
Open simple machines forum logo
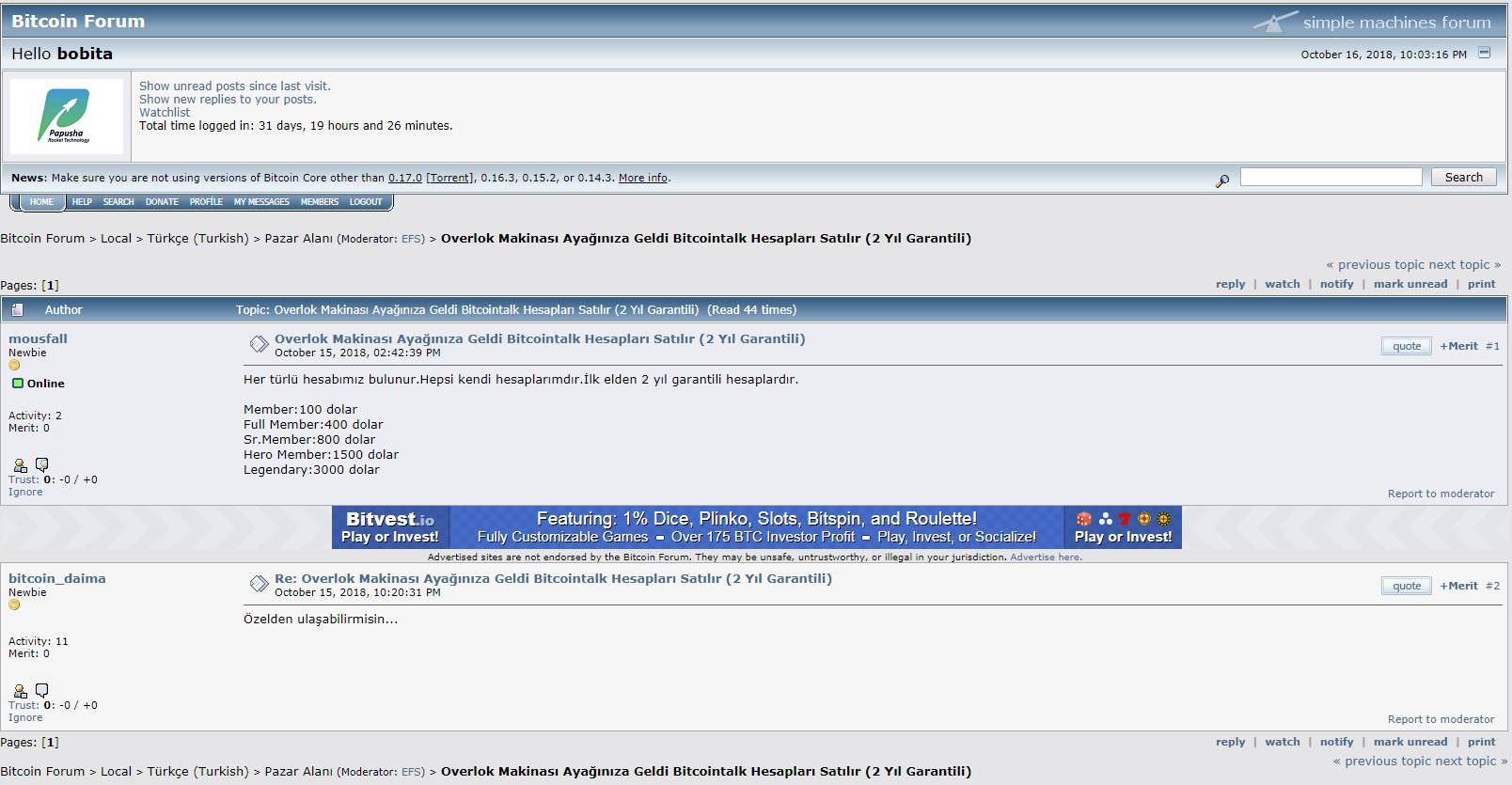[x=1373, y=22]
